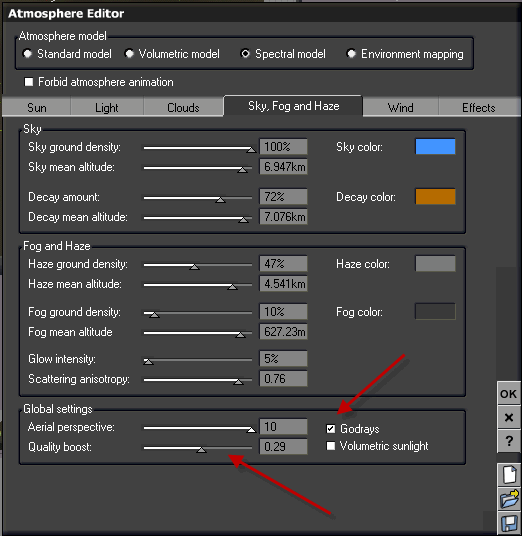Image resolution: width=522 pixels, height=536 pixels.
Task: Click the Haze ground density slider handle
Action: pyautogui.click(x=195, y=266)
